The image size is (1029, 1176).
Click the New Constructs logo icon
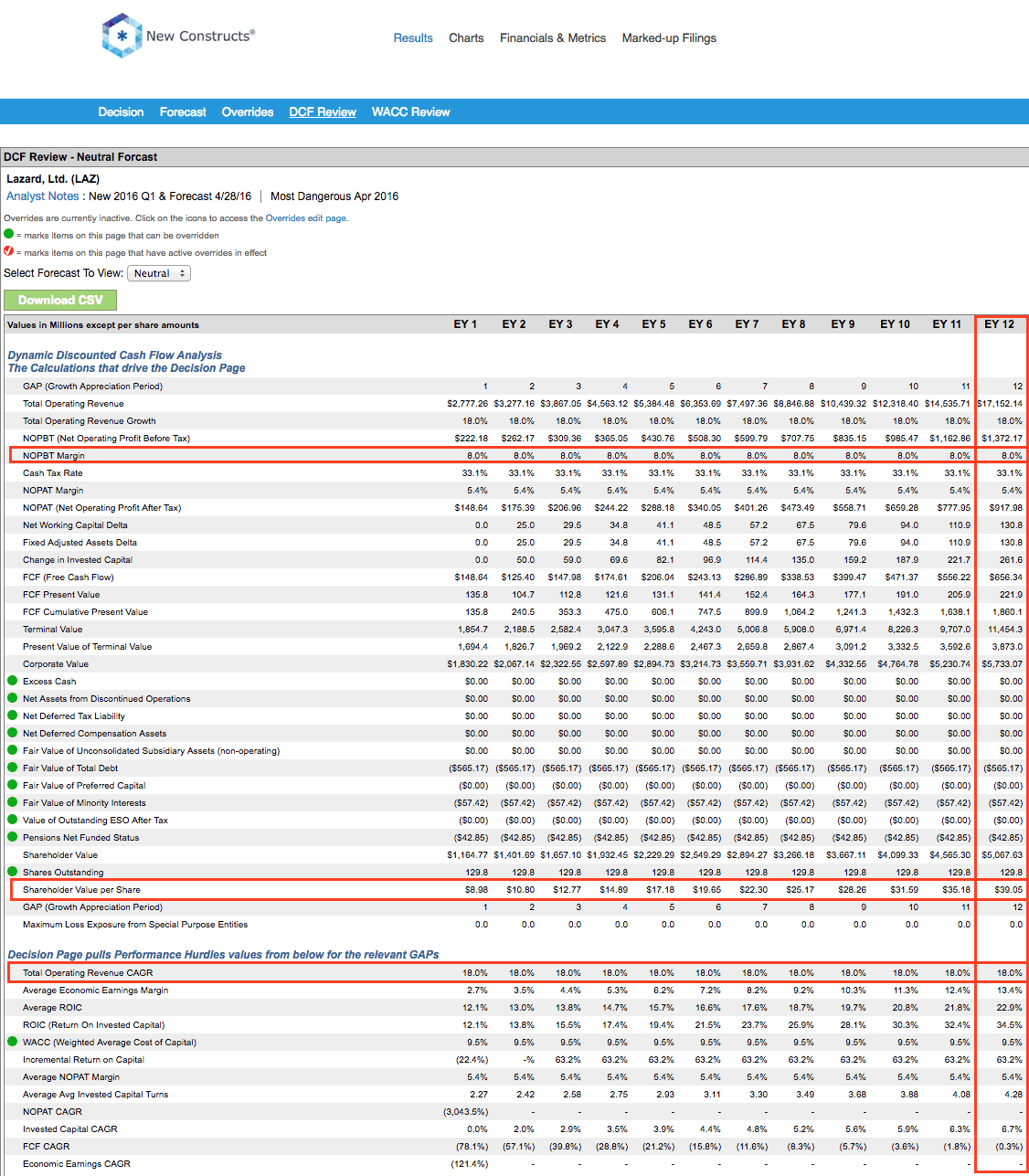coord(122,36)
